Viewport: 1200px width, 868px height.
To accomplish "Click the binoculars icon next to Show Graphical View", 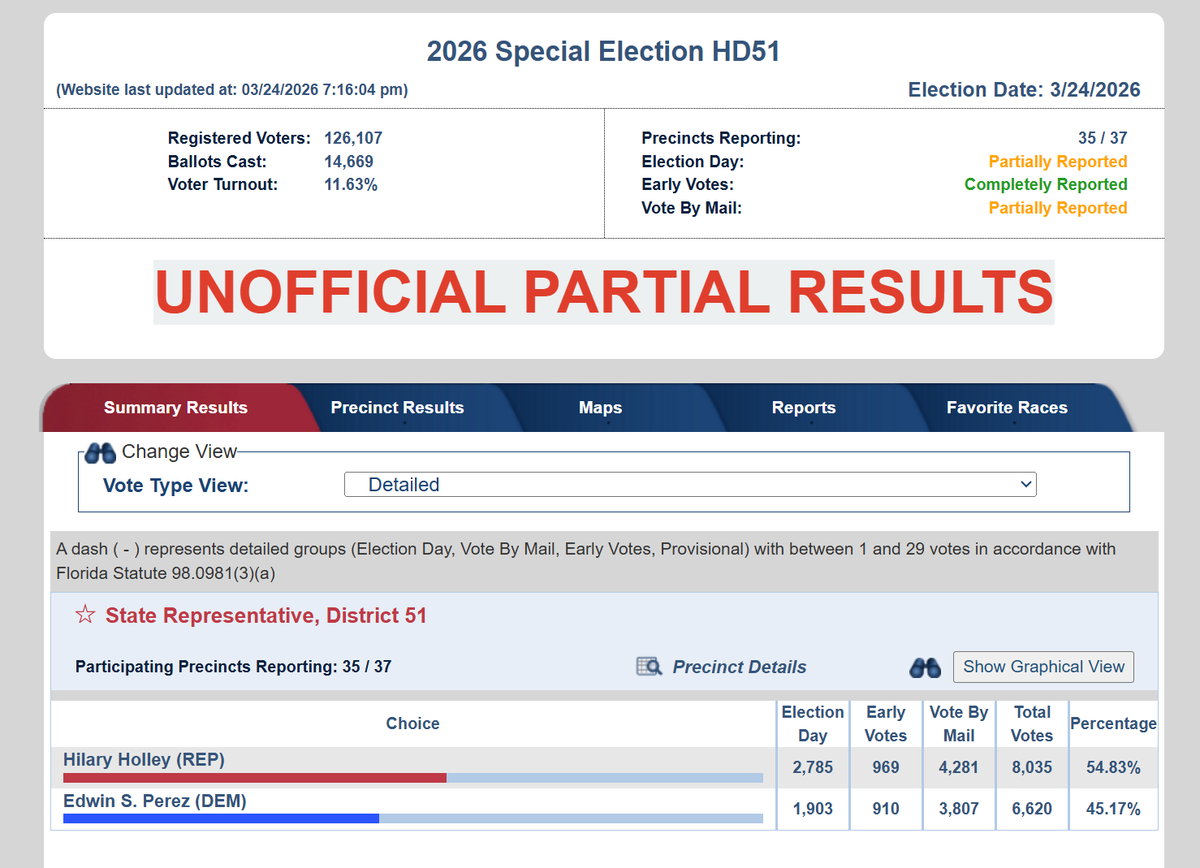I will 925,667.
